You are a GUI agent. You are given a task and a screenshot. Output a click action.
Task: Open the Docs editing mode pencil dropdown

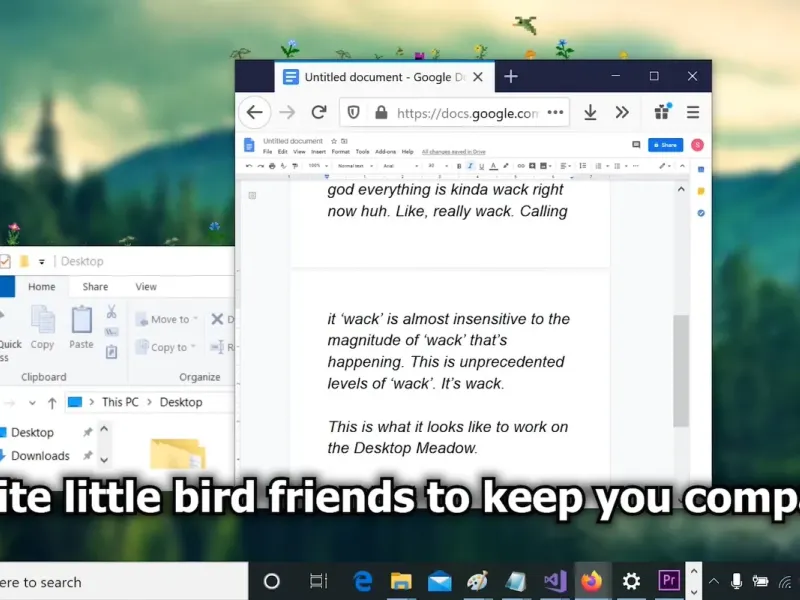[664, 166]
